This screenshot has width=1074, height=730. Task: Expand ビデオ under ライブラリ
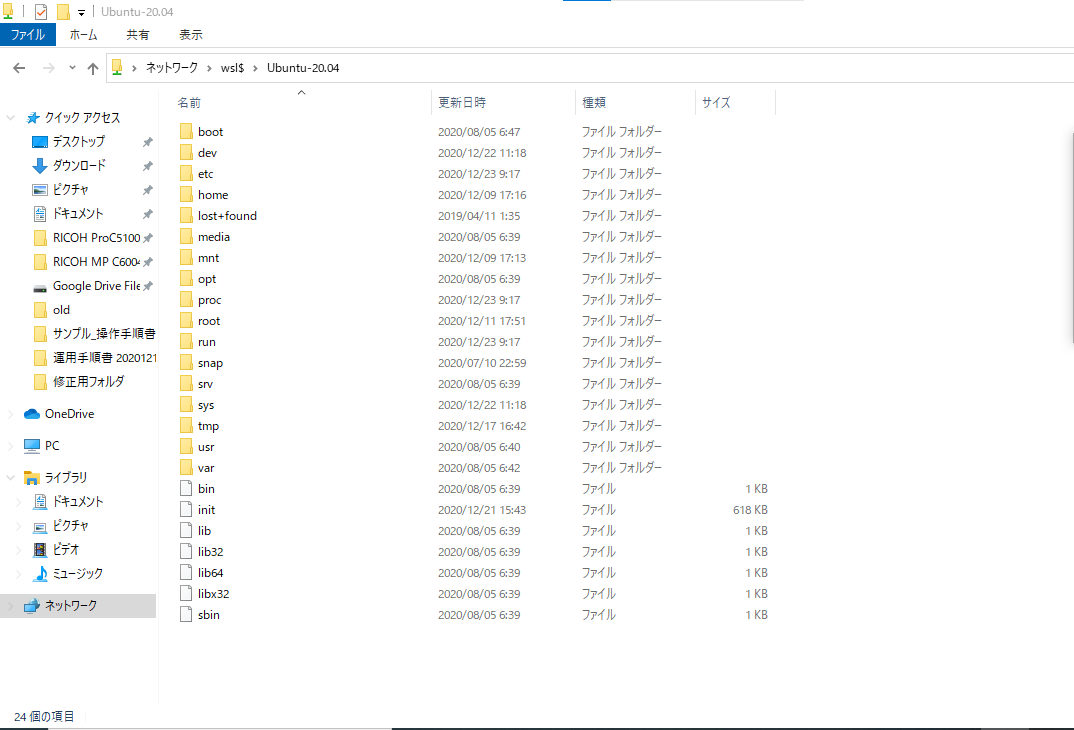click(18, 549)
